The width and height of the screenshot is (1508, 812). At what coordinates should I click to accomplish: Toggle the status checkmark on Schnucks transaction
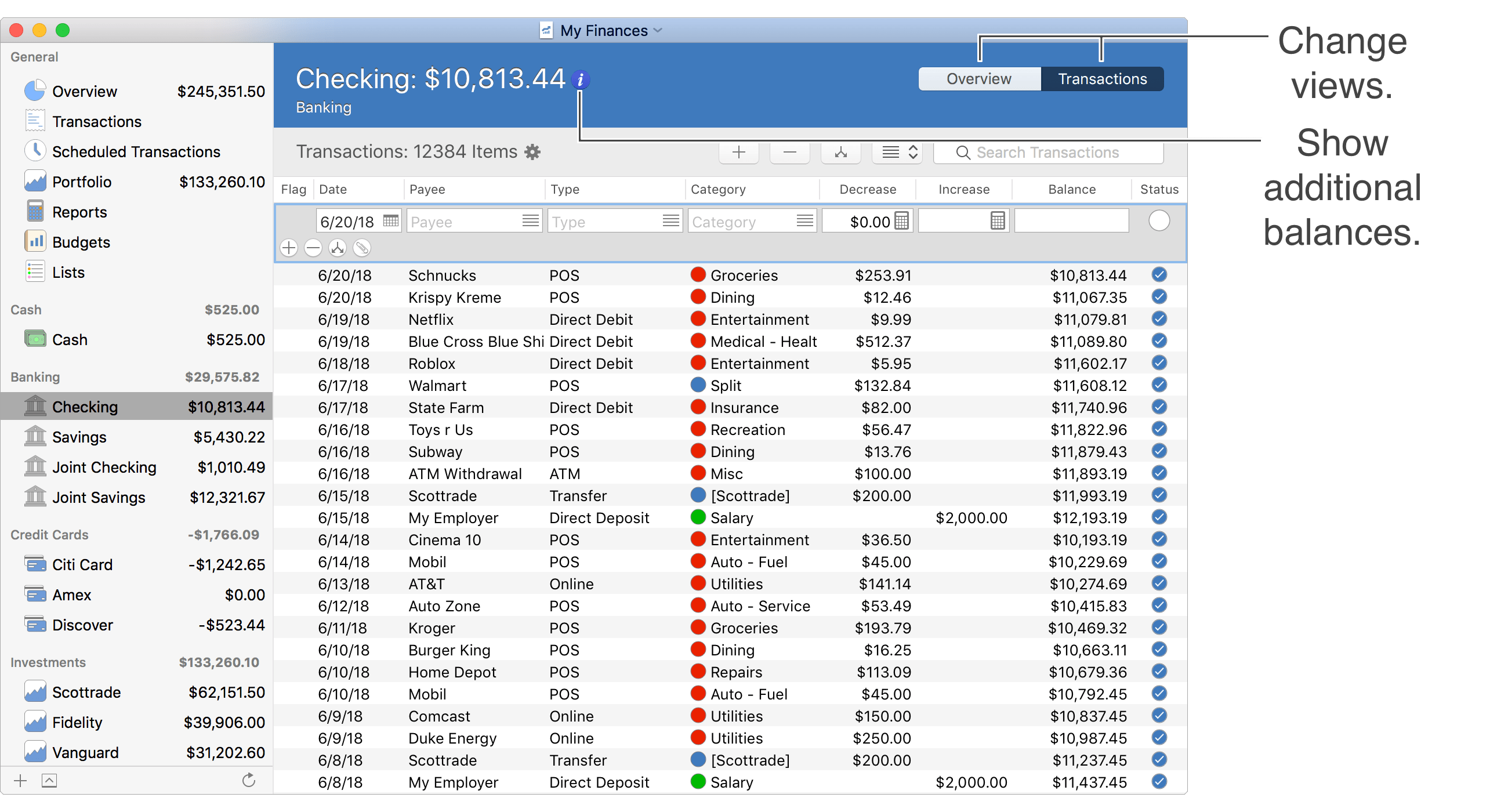pos(1159,274)
